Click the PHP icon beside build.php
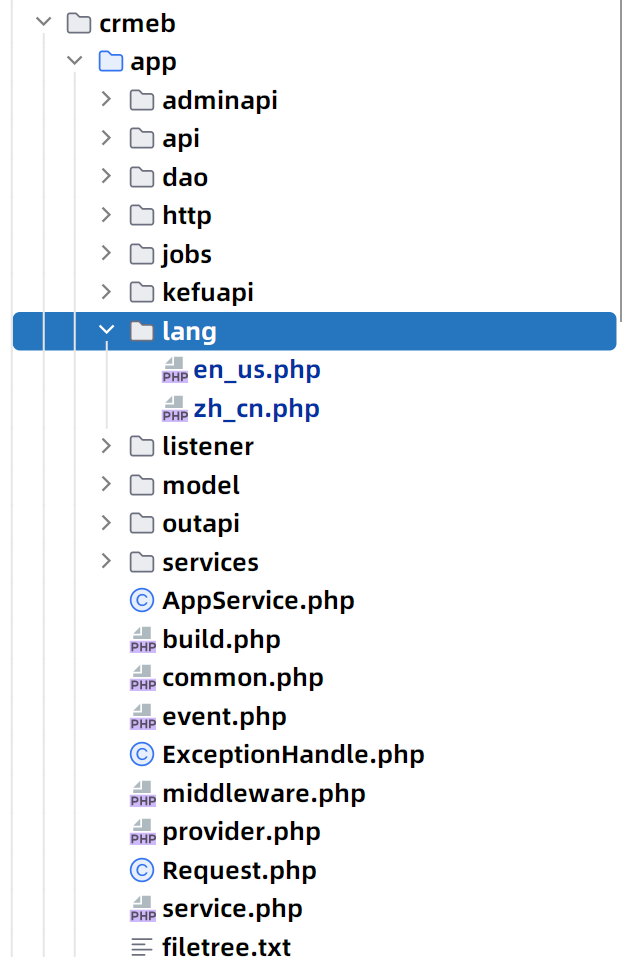Image resolution: width=622 pixels, height=957 pixels. tap(143, 640)
